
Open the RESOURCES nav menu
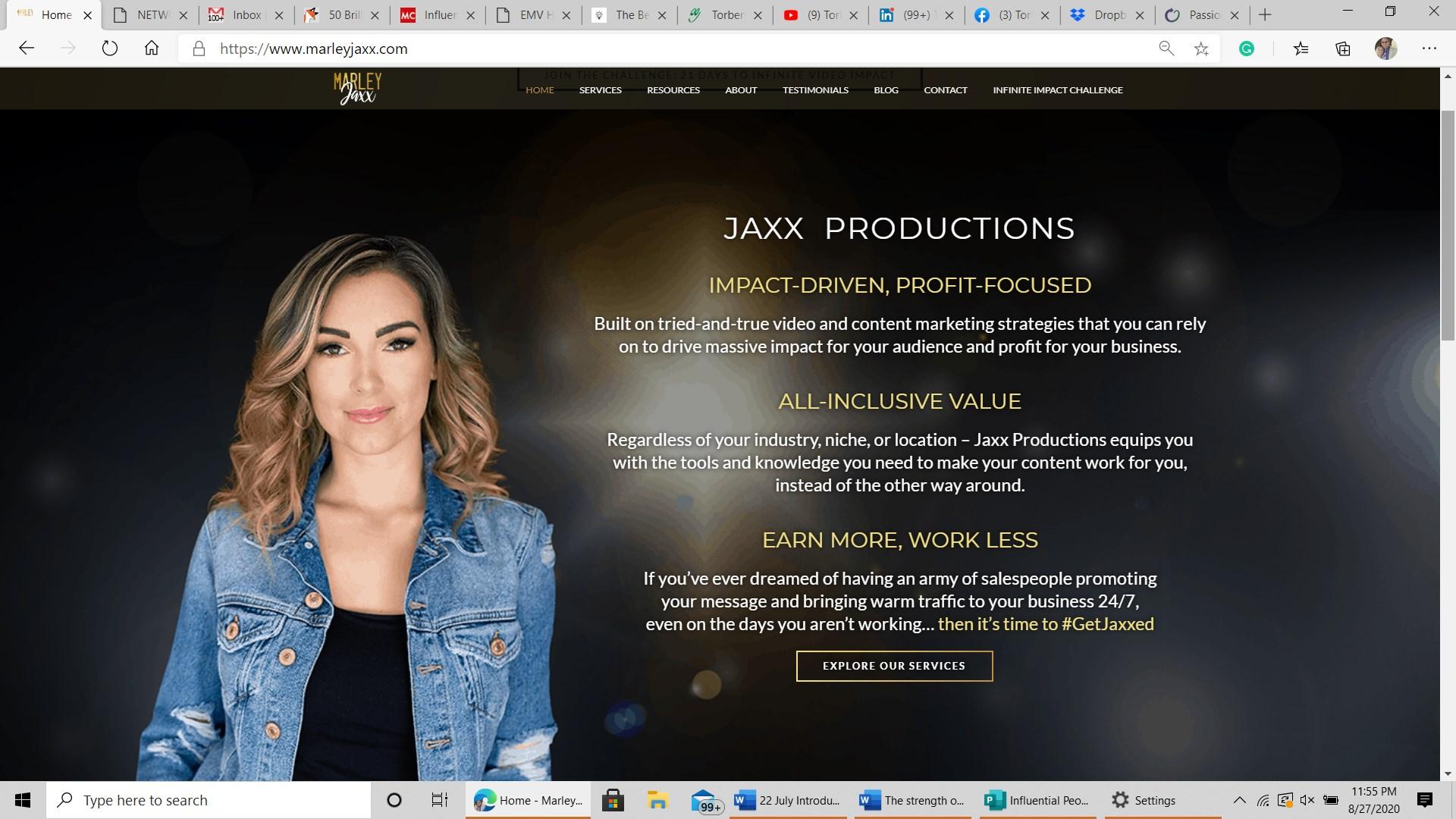(x=673, y=90)
